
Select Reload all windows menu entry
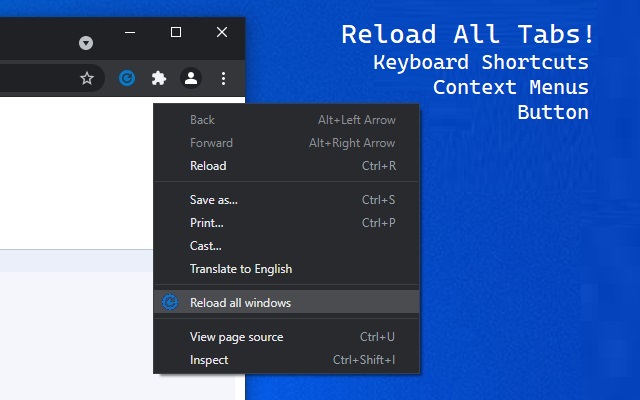point(240,302)
